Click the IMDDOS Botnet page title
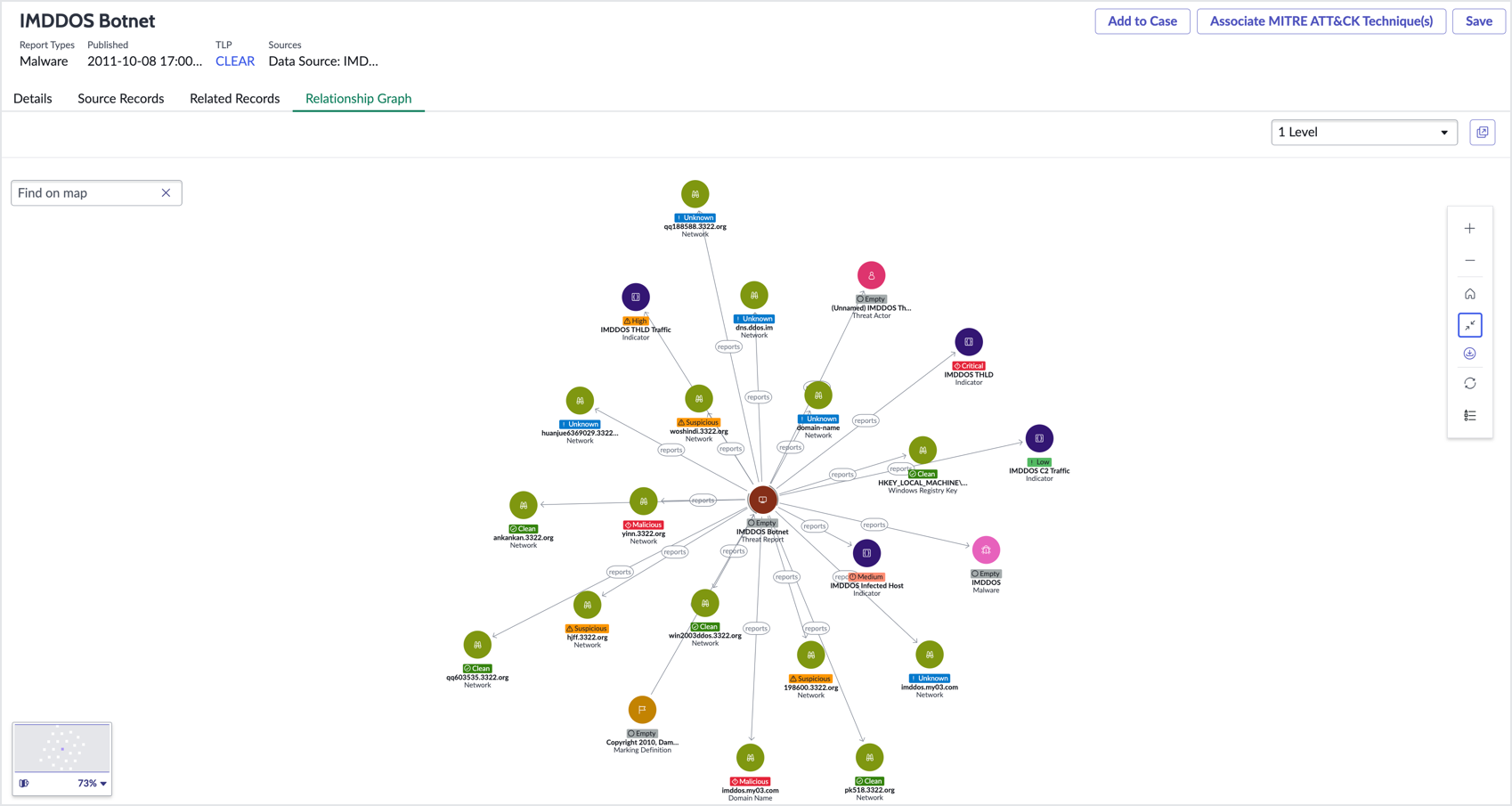This screenshot has height=806, width=1512. tap(87, 21)
